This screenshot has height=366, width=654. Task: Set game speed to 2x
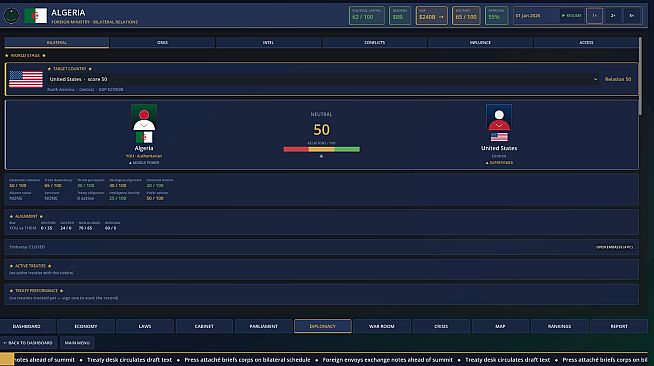click(x=613, y=16)
